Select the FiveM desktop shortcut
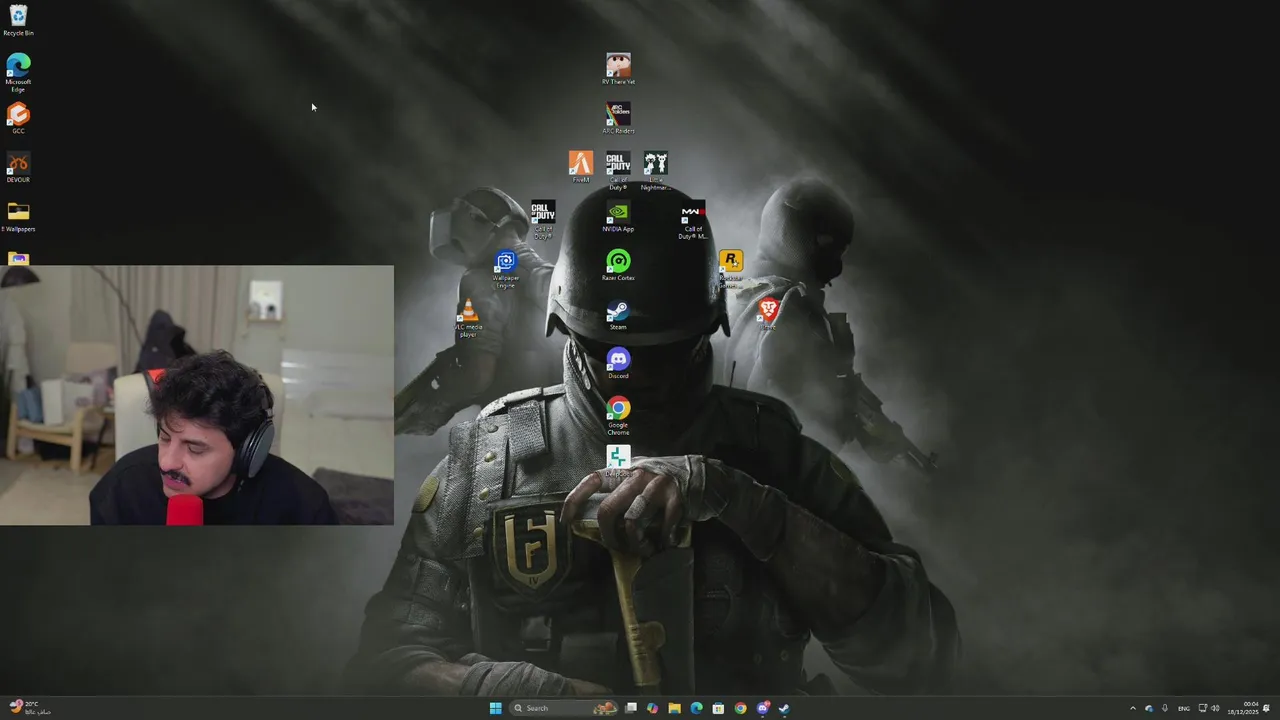Screen dimensions: 1280x720 pos(581,167)
